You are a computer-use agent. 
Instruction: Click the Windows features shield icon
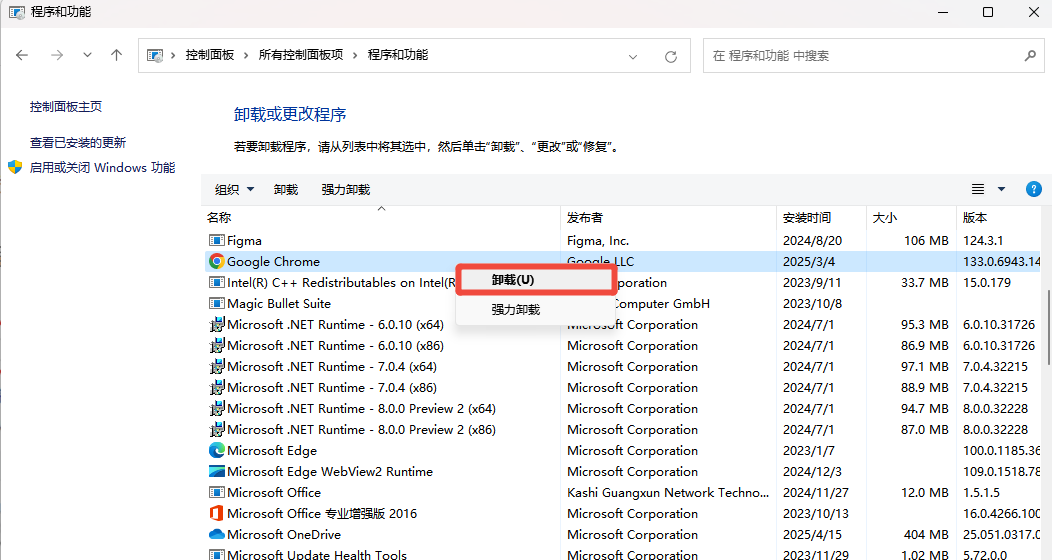point(15,167)
